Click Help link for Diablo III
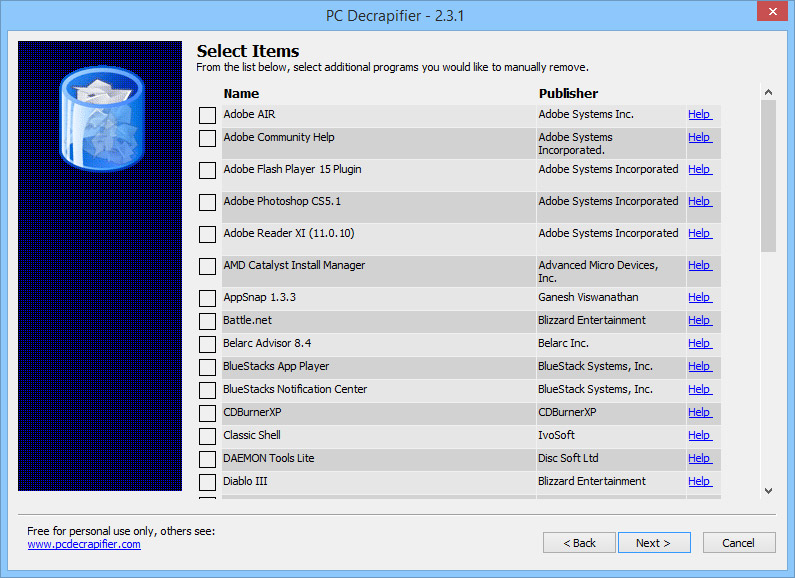The width and height of the screenshot is (795, 578). pos(700,481)
